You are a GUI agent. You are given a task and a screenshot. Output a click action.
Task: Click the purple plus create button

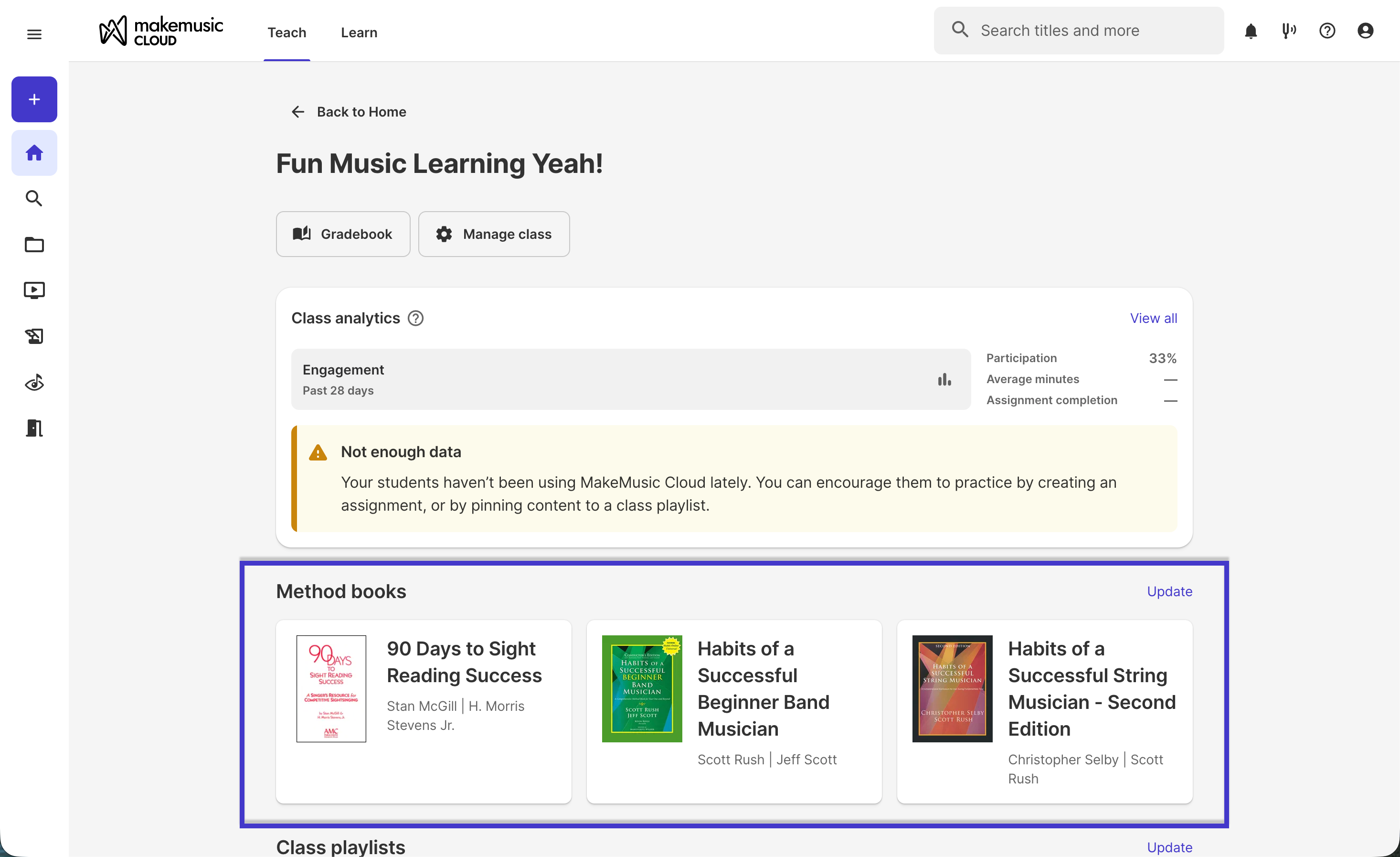click(34, 99)
